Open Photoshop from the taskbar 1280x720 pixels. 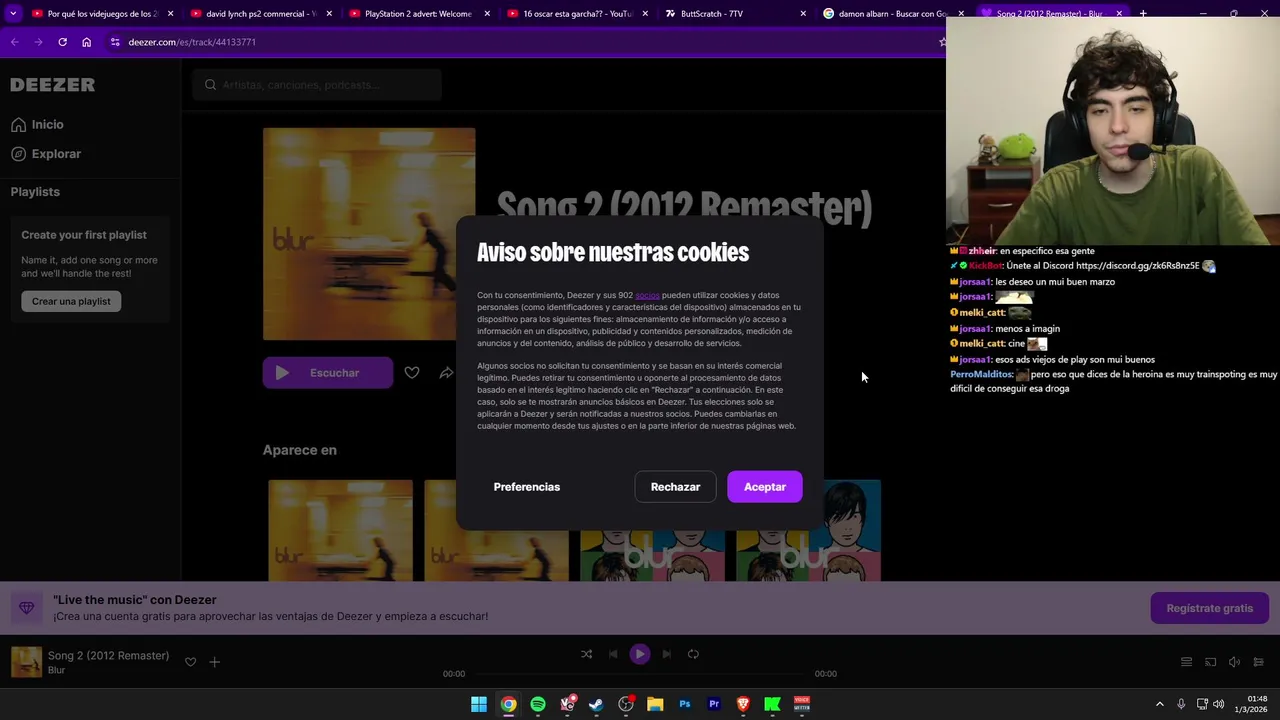pos(685,704)
